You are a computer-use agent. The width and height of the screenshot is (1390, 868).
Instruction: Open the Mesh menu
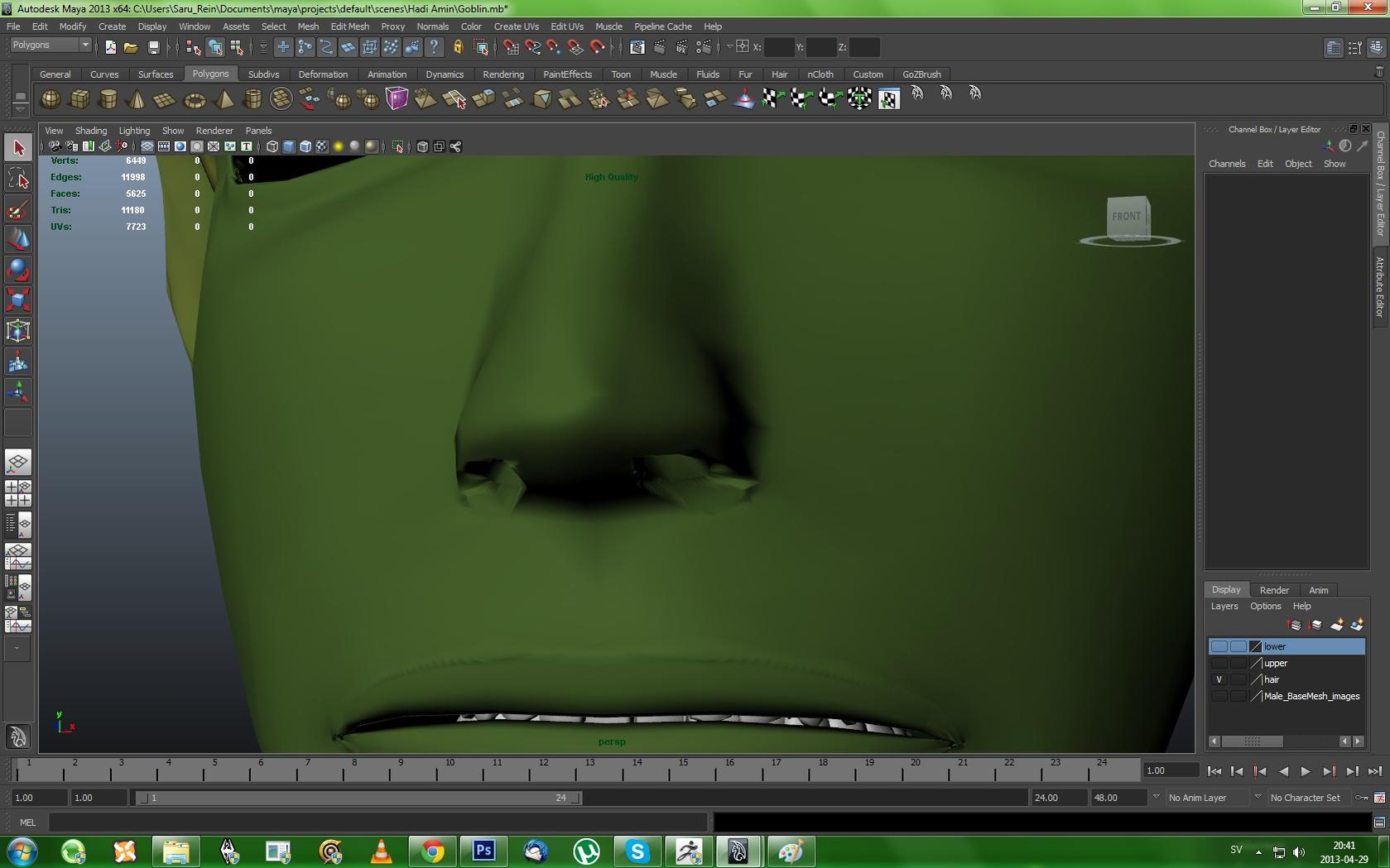(308, 26)
